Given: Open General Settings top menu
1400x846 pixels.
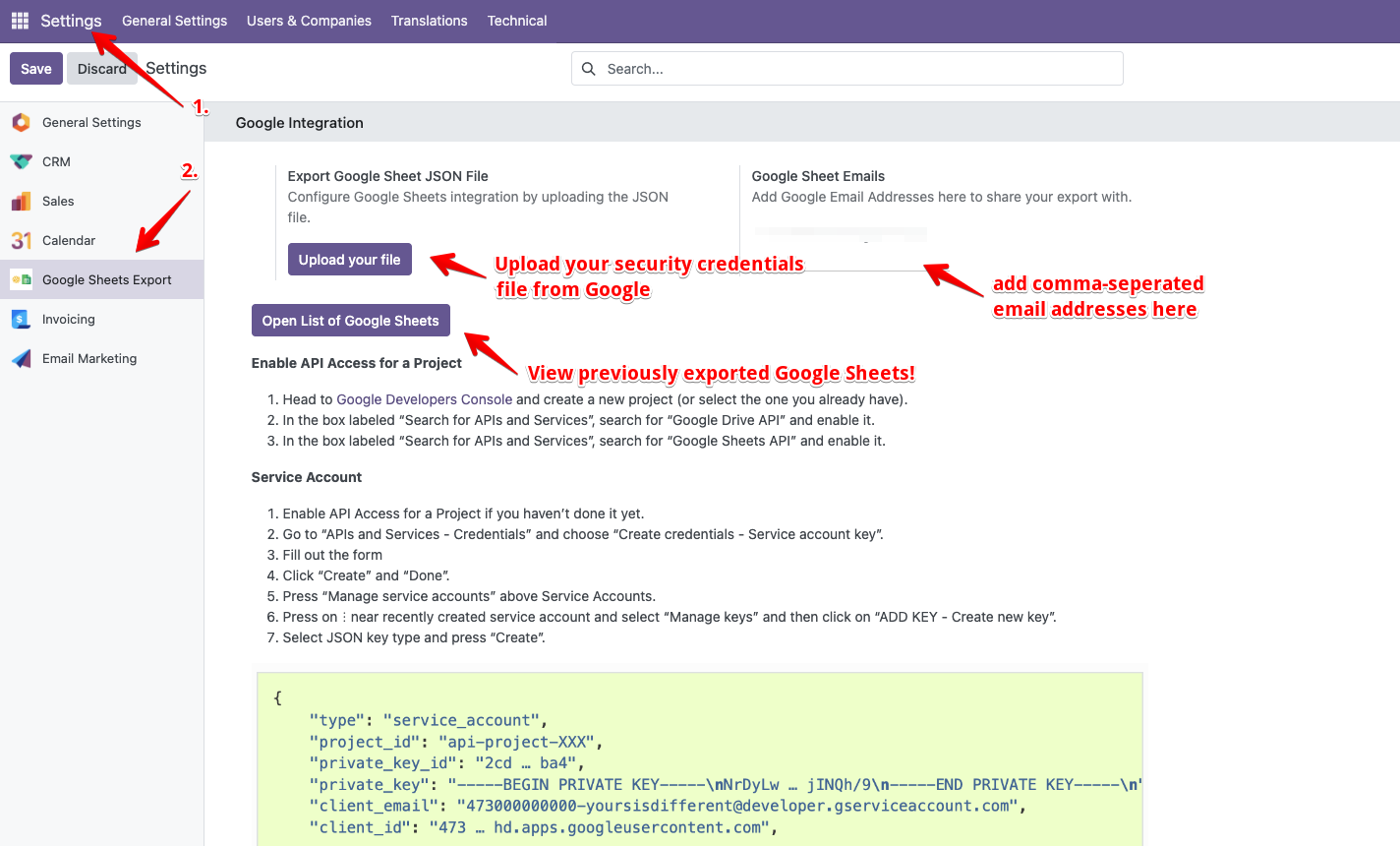Looking at the screenshot, I should (174, 21).
